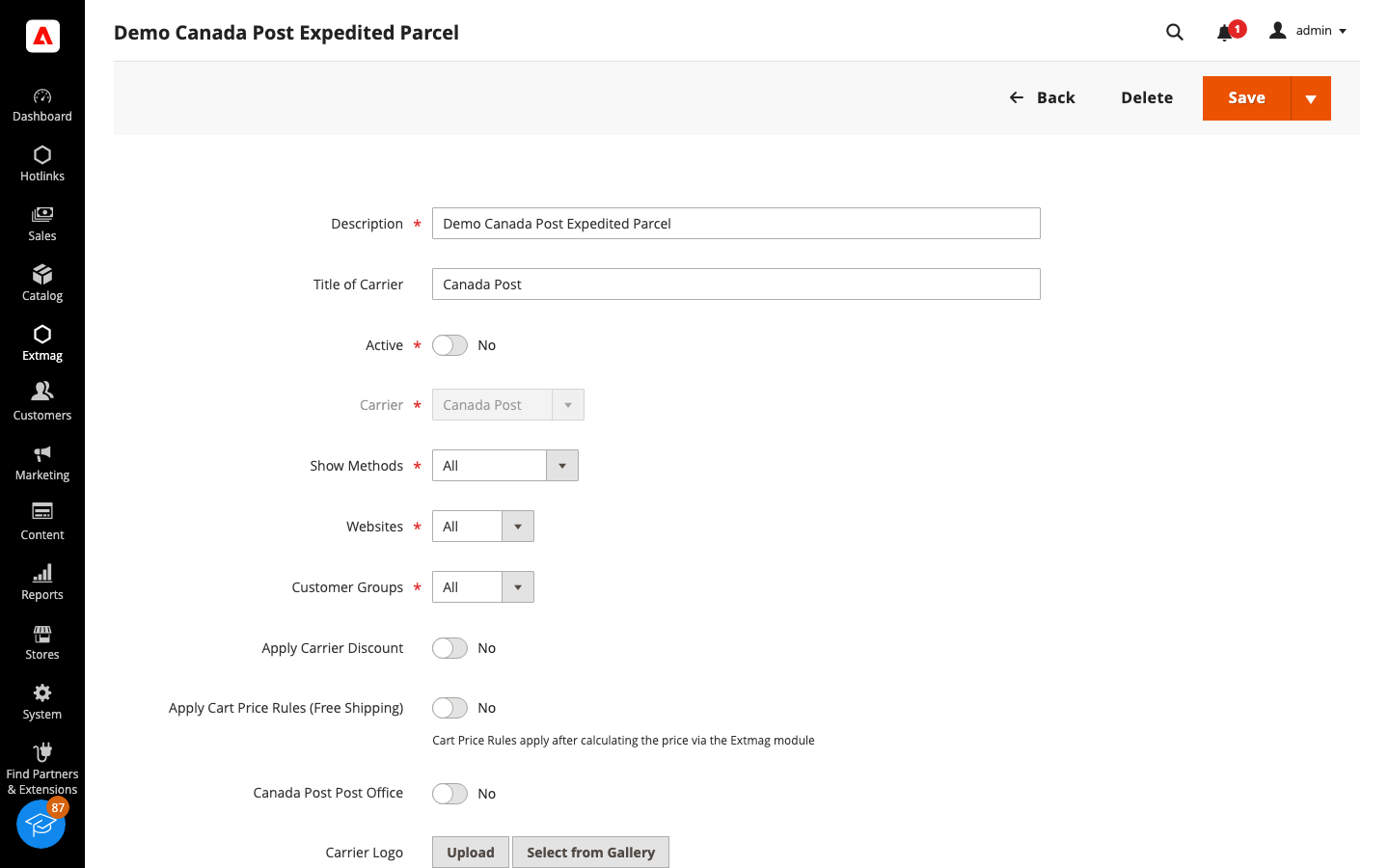This screenshot has width=1389, height=868.
Task: Open the Stores storefront icon
Action: [42, 634]
